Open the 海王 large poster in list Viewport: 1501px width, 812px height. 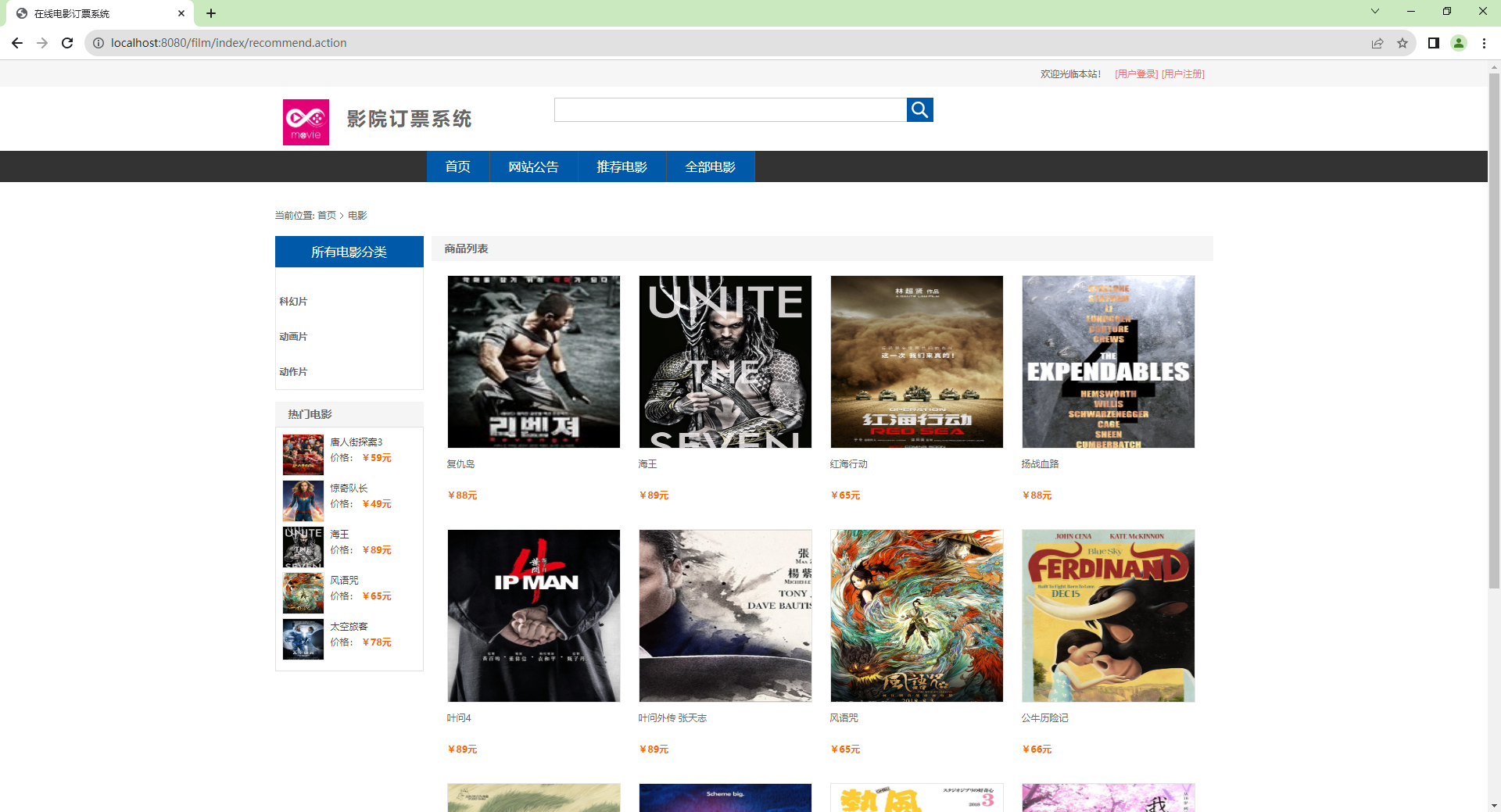click(725, 362)
